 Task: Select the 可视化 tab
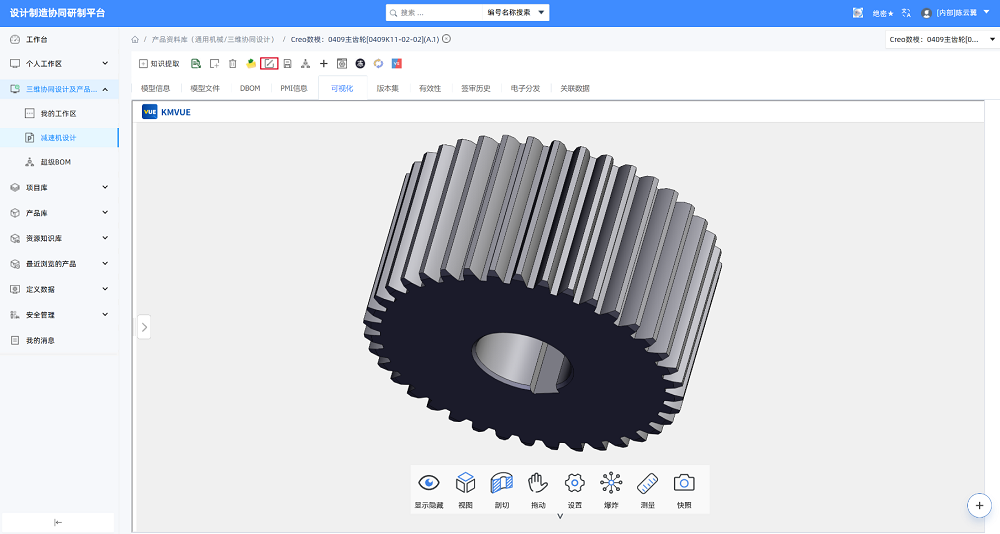tap(342, 89)
